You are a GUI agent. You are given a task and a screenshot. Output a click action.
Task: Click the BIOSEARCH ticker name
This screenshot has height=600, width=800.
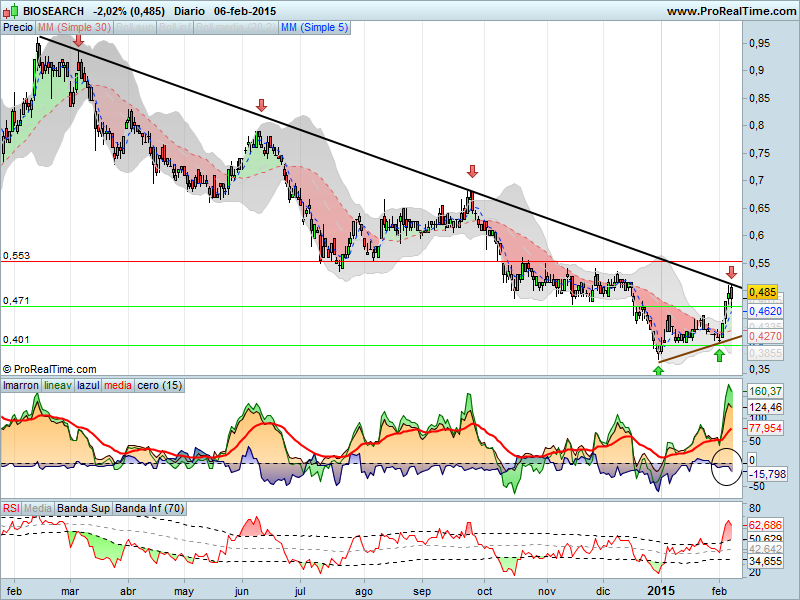pos(53,11)
